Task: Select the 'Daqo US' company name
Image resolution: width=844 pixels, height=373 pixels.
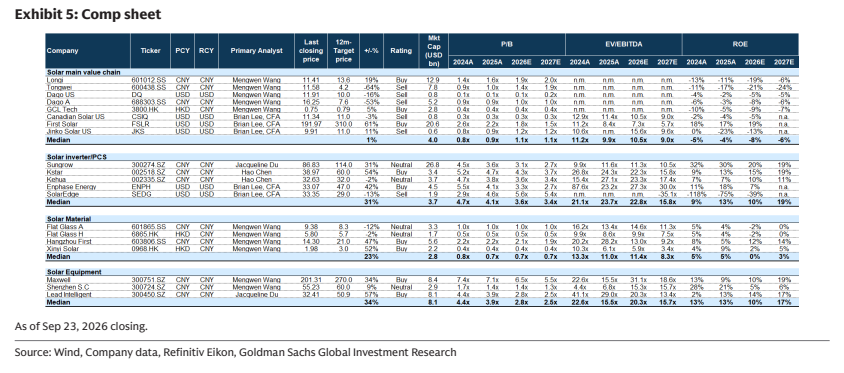Action: 59,94
